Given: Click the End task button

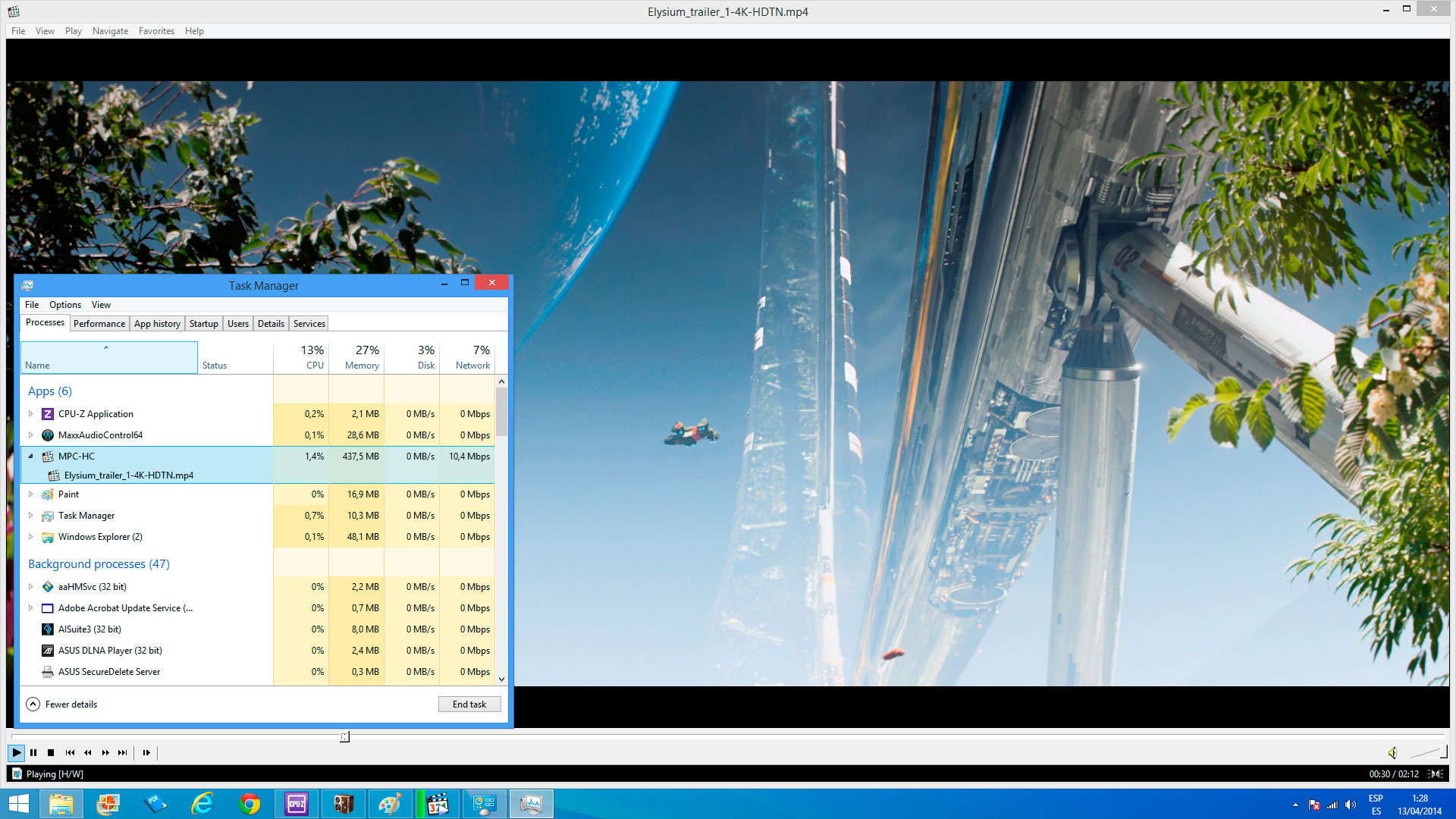Looking at the screenshot, I should click(x=469, y=704).
